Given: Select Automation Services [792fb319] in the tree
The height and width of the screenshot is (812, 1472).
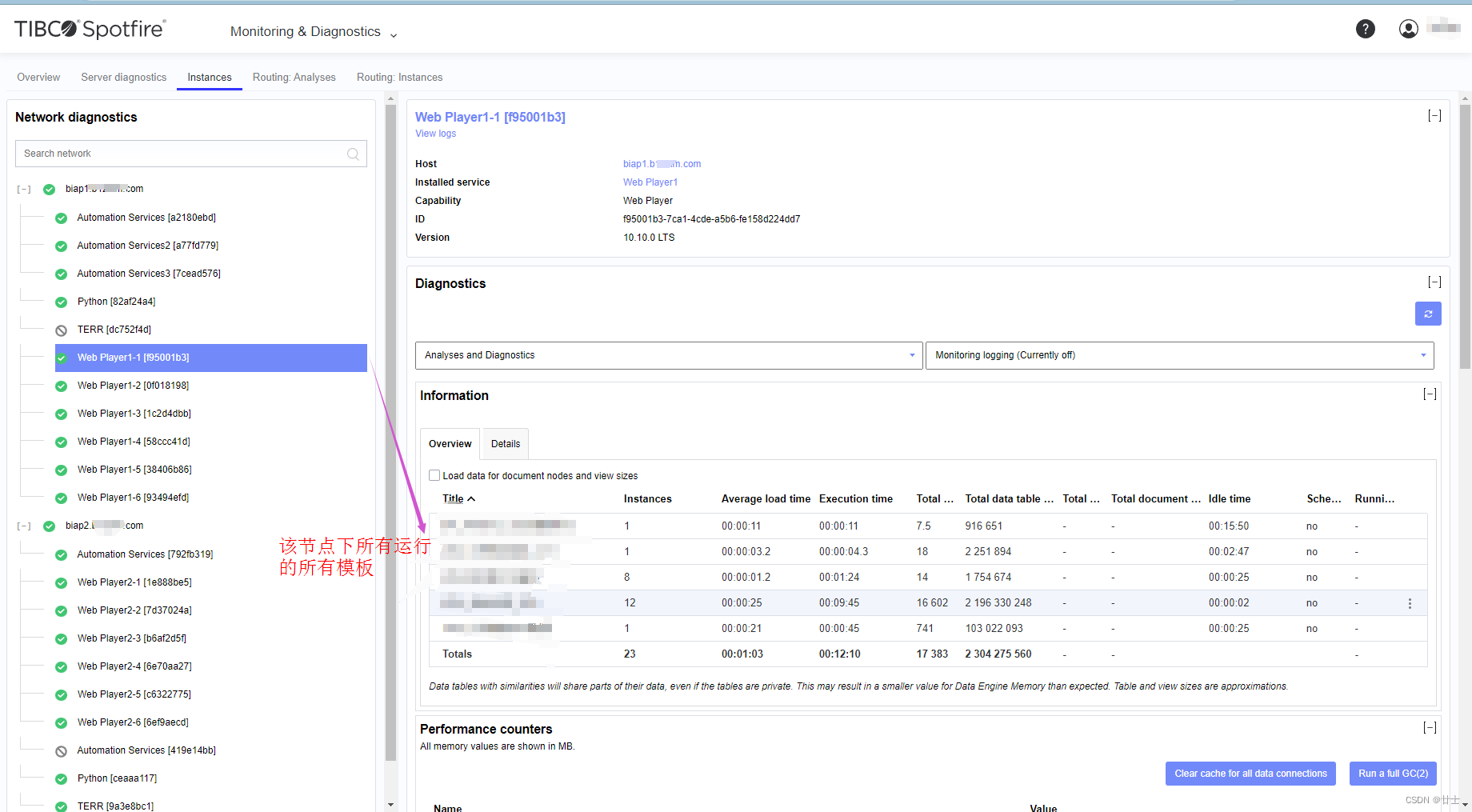Looking at the screenshot, I should (x=145, y=554).
